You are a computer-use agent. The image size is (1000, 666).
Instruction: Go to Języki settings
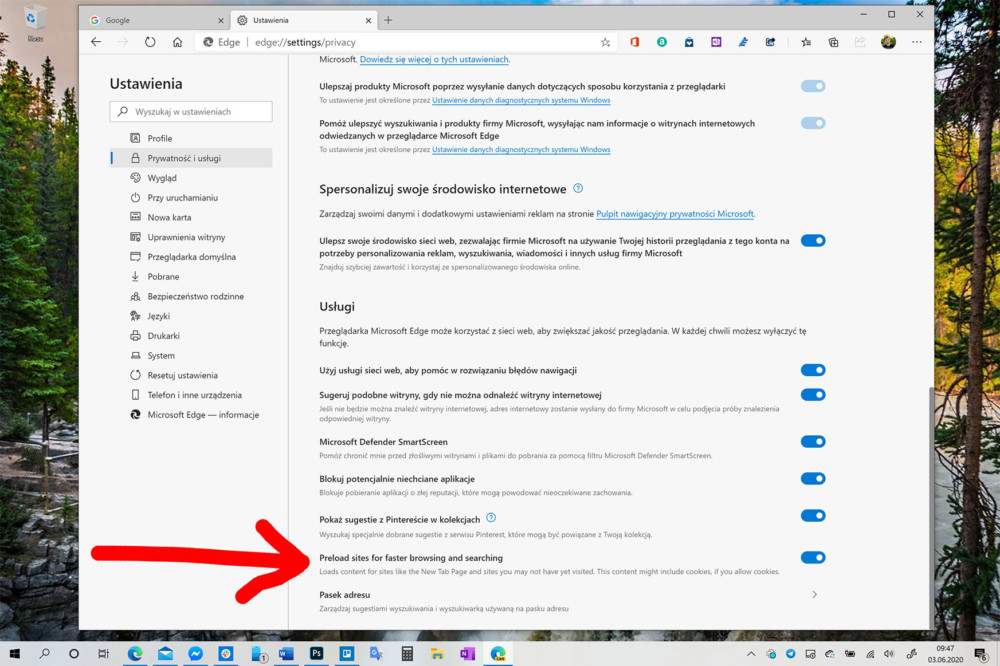(191, 316)
